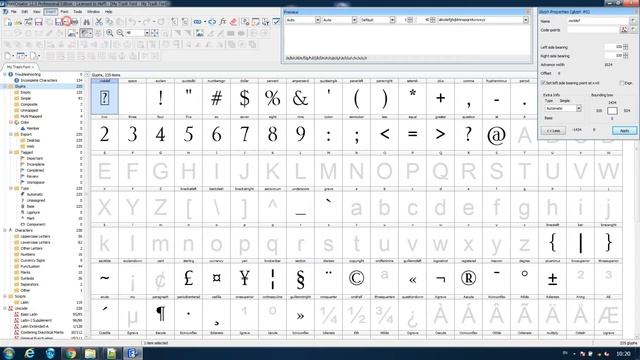Collapse the Characters tree node
This screenshot has height=360, width=640.
[5, 230]
